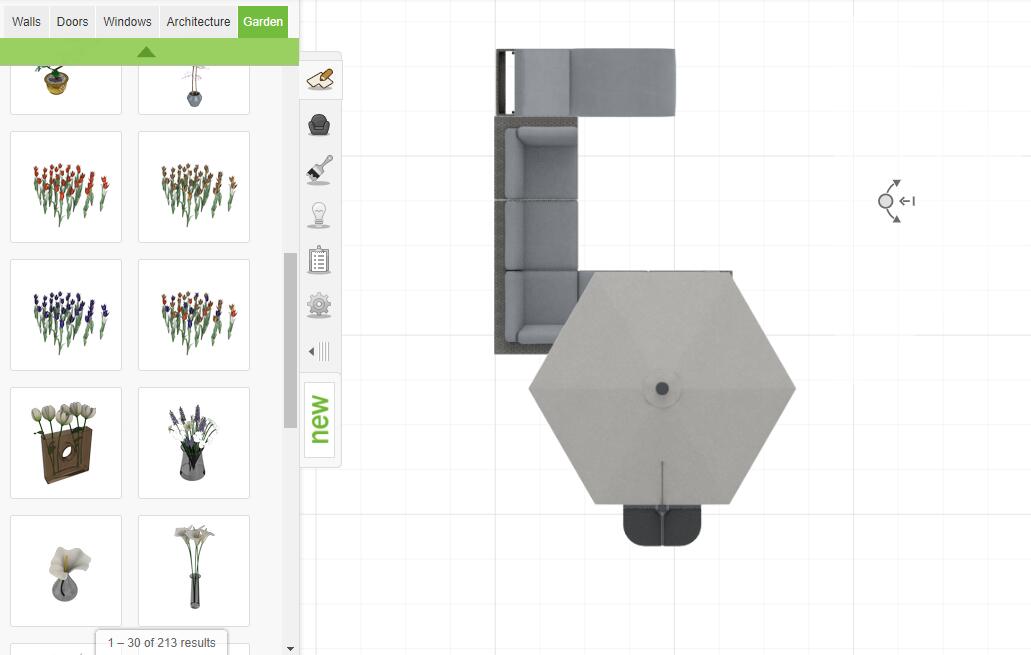Pick the potted plant in gold pot
Viewport: 1031px width, 655px height.
coord(66,89)
